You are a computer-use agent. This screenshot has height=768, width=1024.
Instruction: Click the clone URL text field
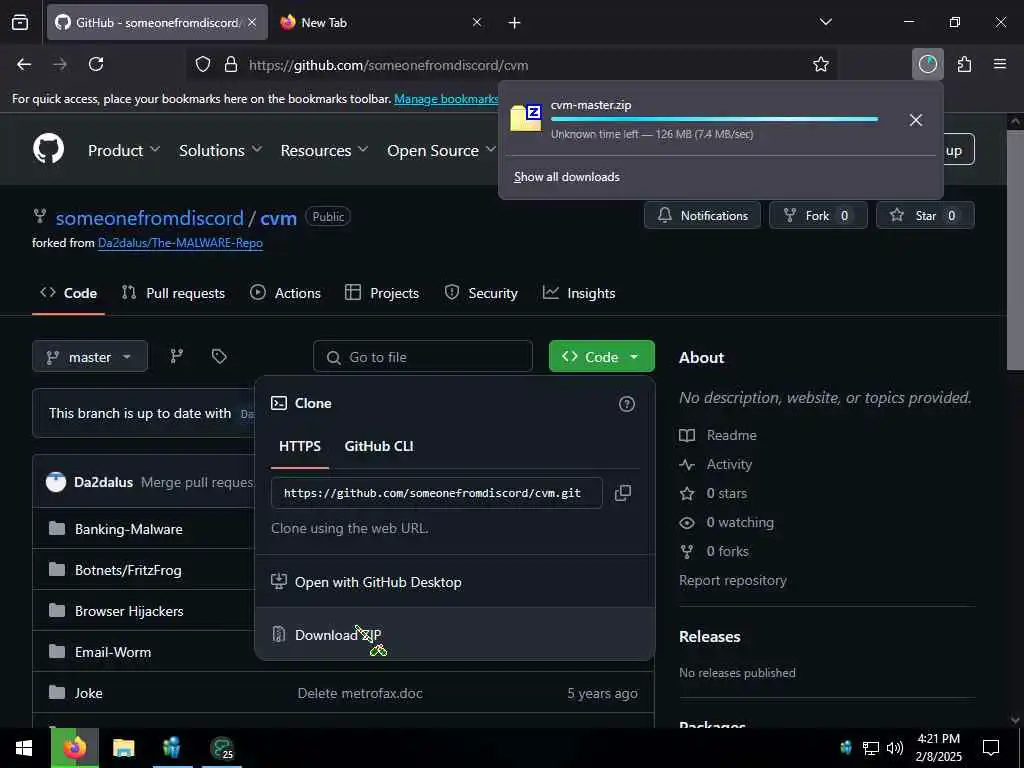point(437,493)
